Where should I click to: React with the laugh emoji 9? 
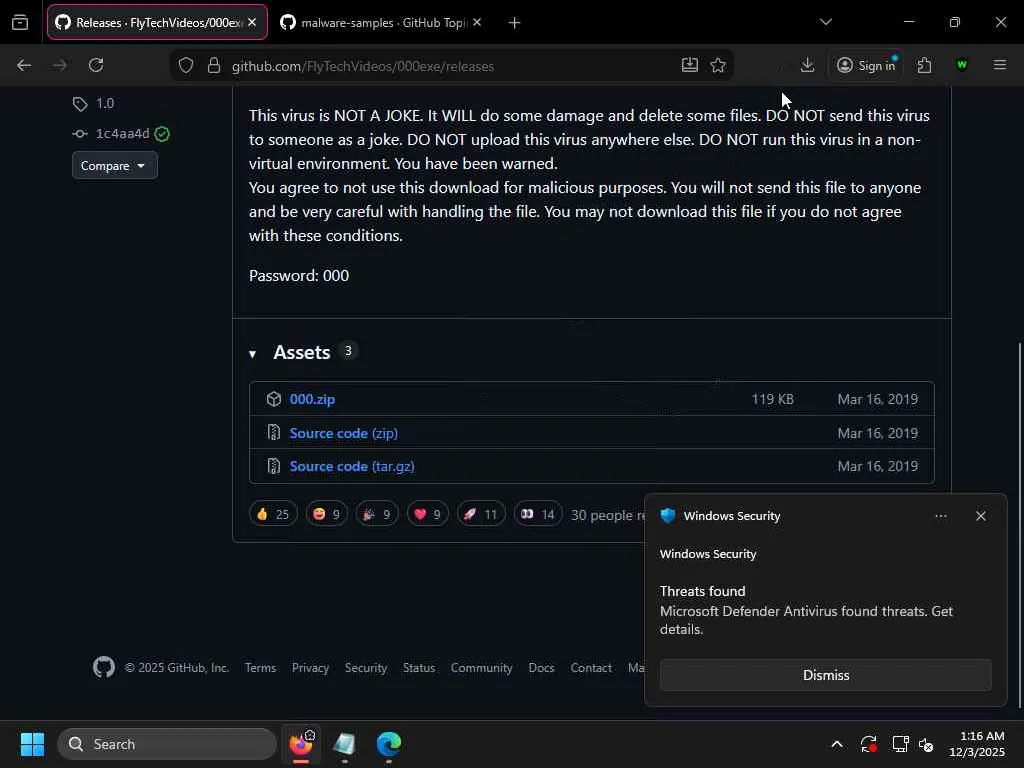[327, 514]
